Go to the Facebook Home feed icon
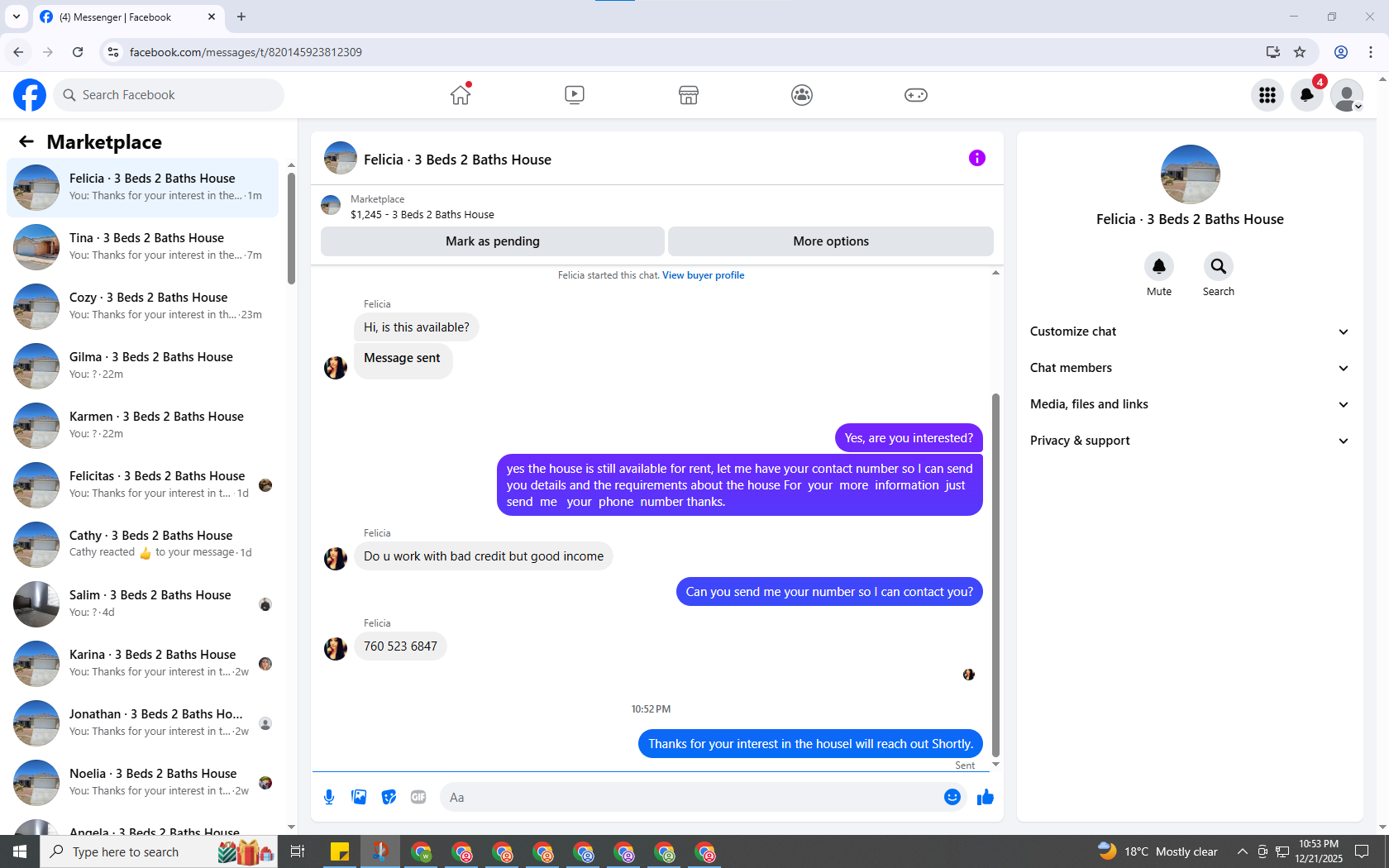 point(461,95)
